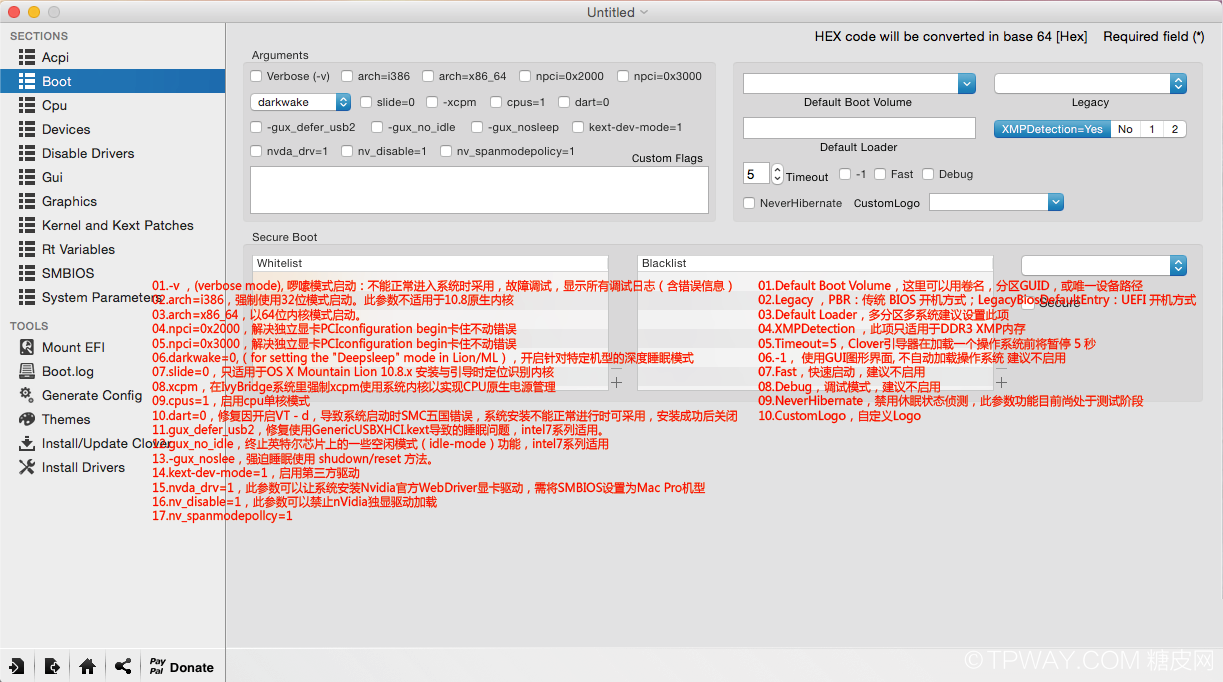Screen dimensions: 1223x682
Task: Click the PayPal Donate button
Action: pyautogui.click(x=181, y=667)
